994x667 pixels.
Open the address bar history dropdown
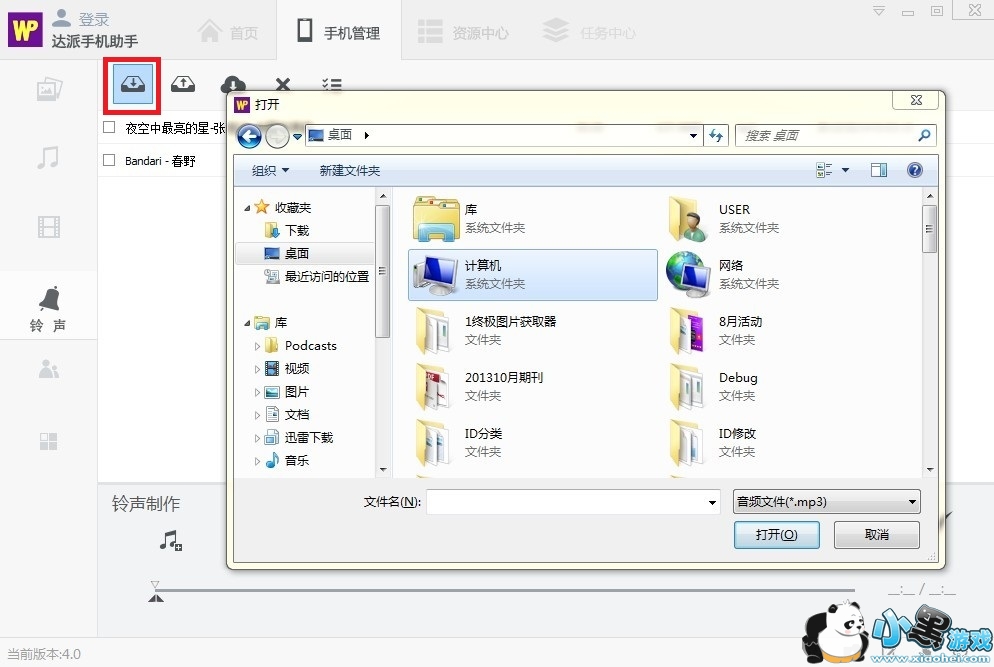coord(694,135)
